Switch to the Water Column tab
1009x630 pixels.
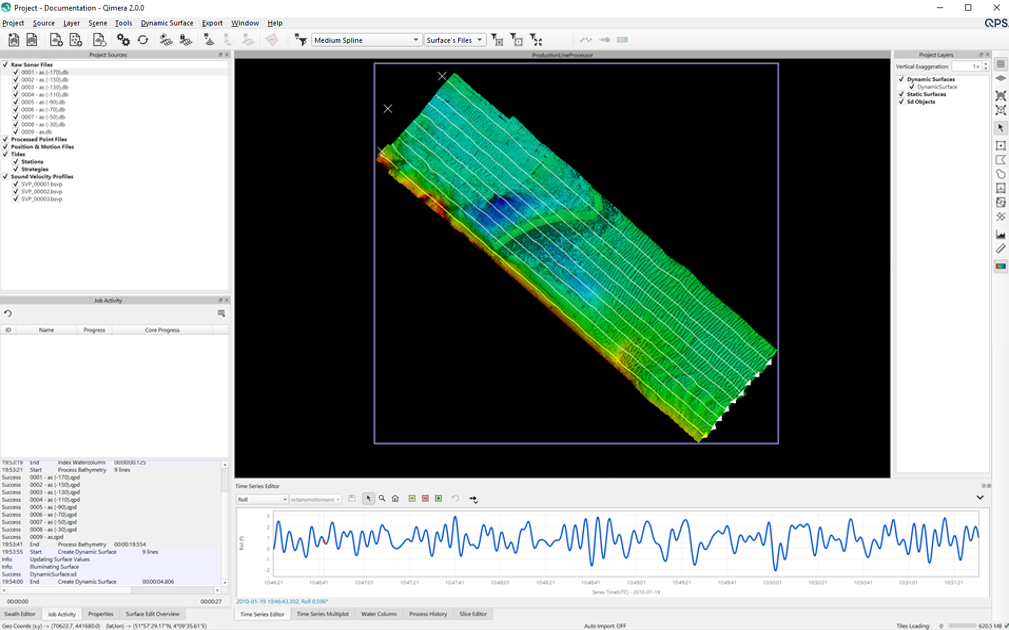click(379, 614)
